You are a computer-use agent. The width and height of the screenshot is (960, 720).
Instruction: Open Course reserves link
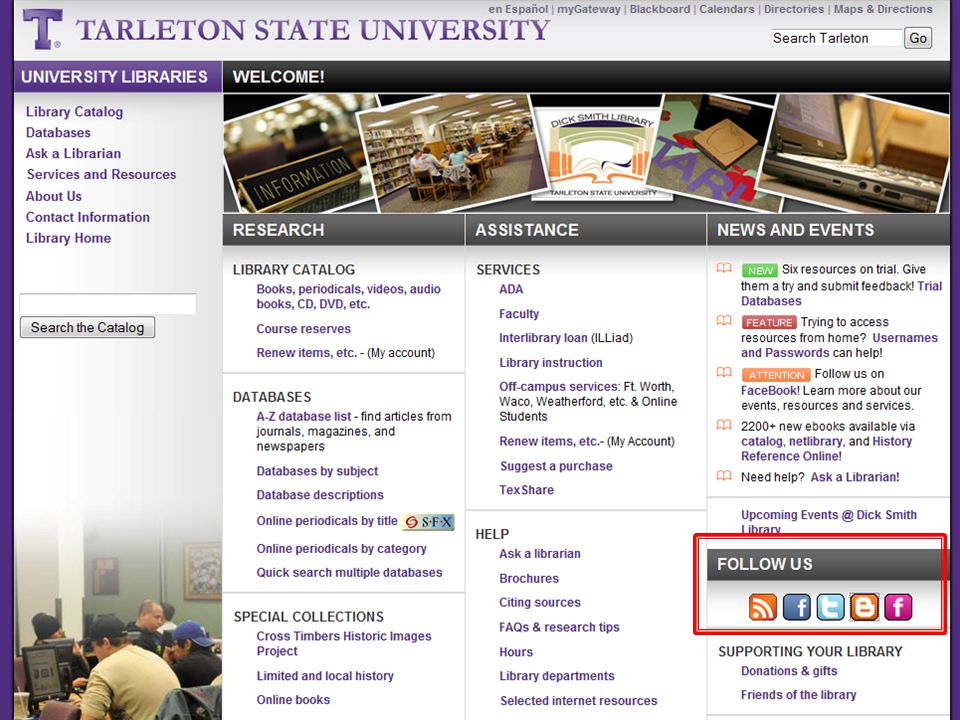point(304,329)
